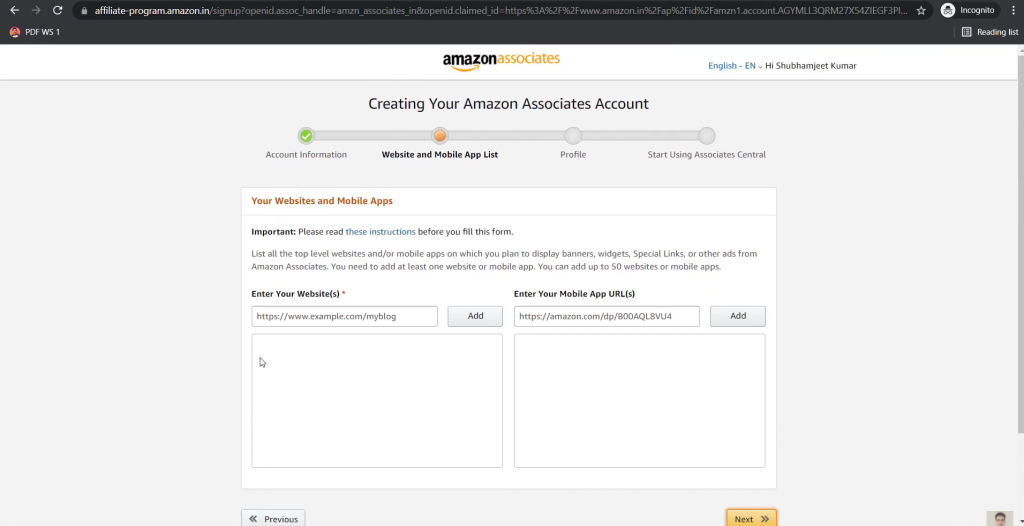Open the Incognito profile icon
Viewport: 1024px width, 526px height.
point(948,10)
